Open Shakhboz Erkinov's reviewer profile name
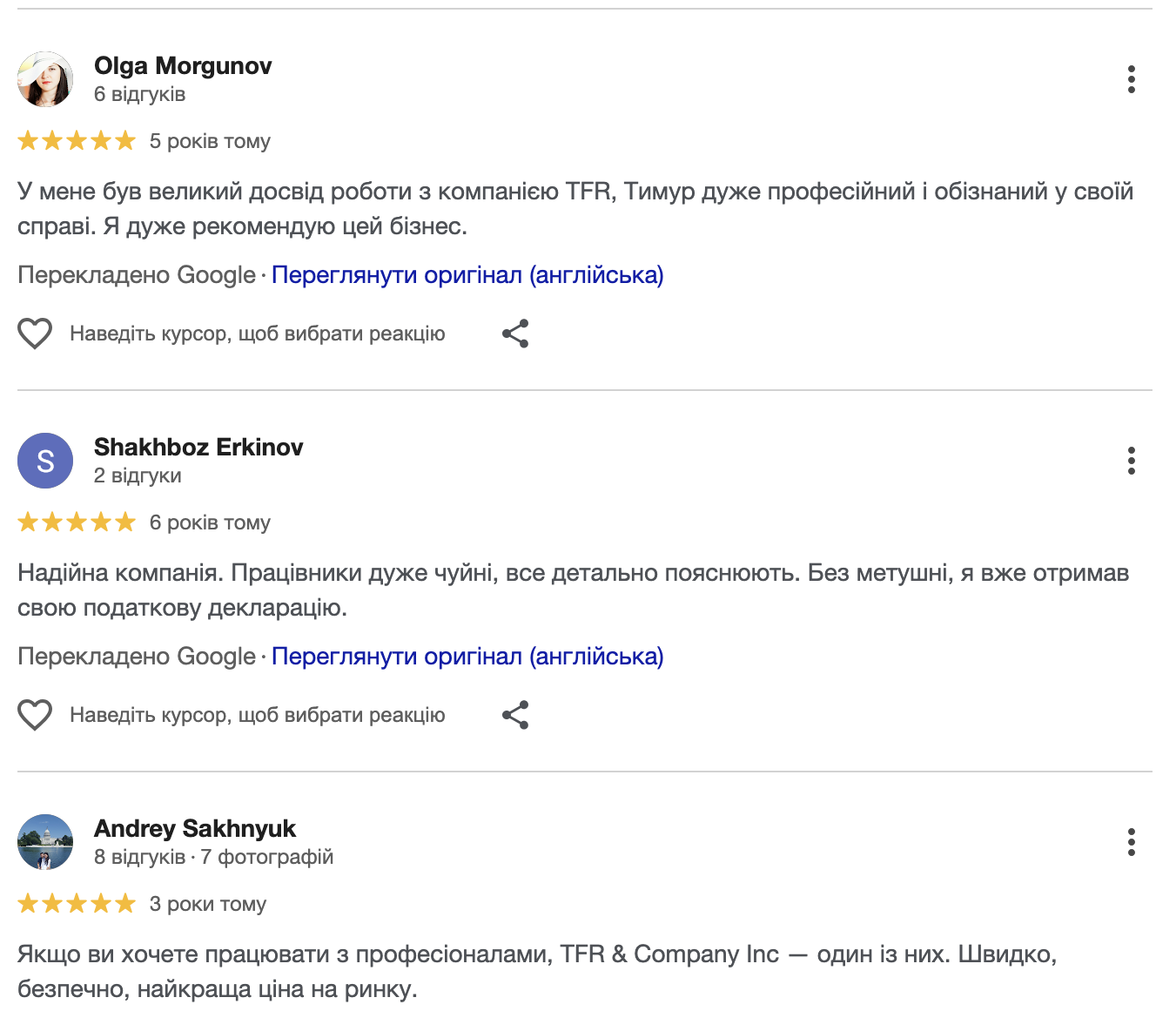Image resolution: width=1176 pixels, height=1011 pixels. (x=198, y=448)
